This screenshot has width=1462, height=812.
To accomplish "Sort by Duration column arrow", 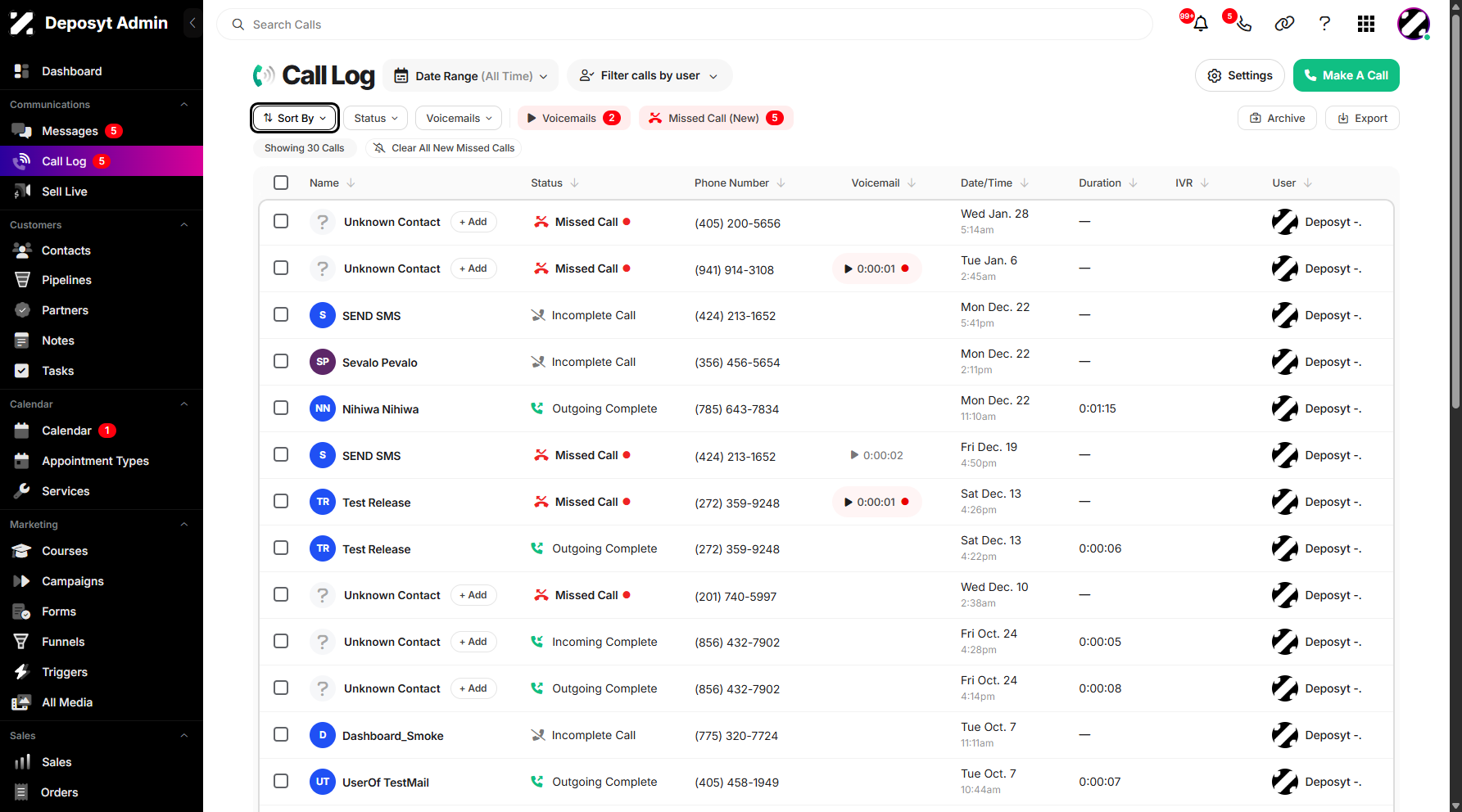I will [1134, 183].
